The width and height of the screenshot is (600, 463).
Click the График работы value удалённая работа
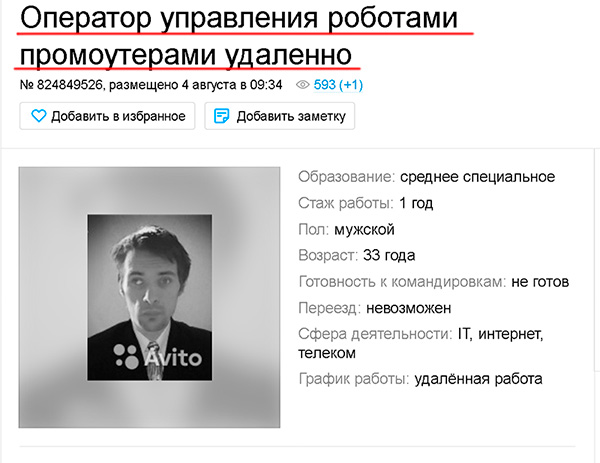478,379
